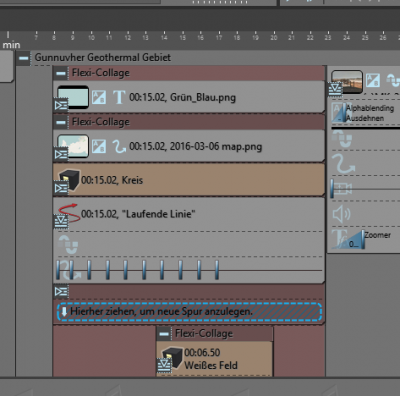Collapse the Gunnuvher Geothermal Gebiet chapter
Image resolution: width=400 pixels, height=396 pixels.
click(x=24, y=58)
